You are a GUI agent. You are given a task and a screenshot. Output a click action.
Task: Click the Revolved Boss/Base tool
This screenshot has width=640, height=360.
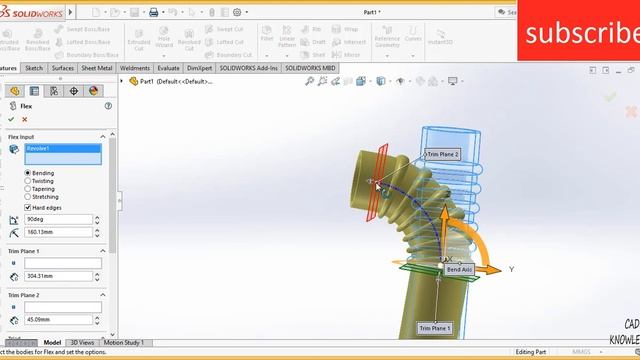38,39
